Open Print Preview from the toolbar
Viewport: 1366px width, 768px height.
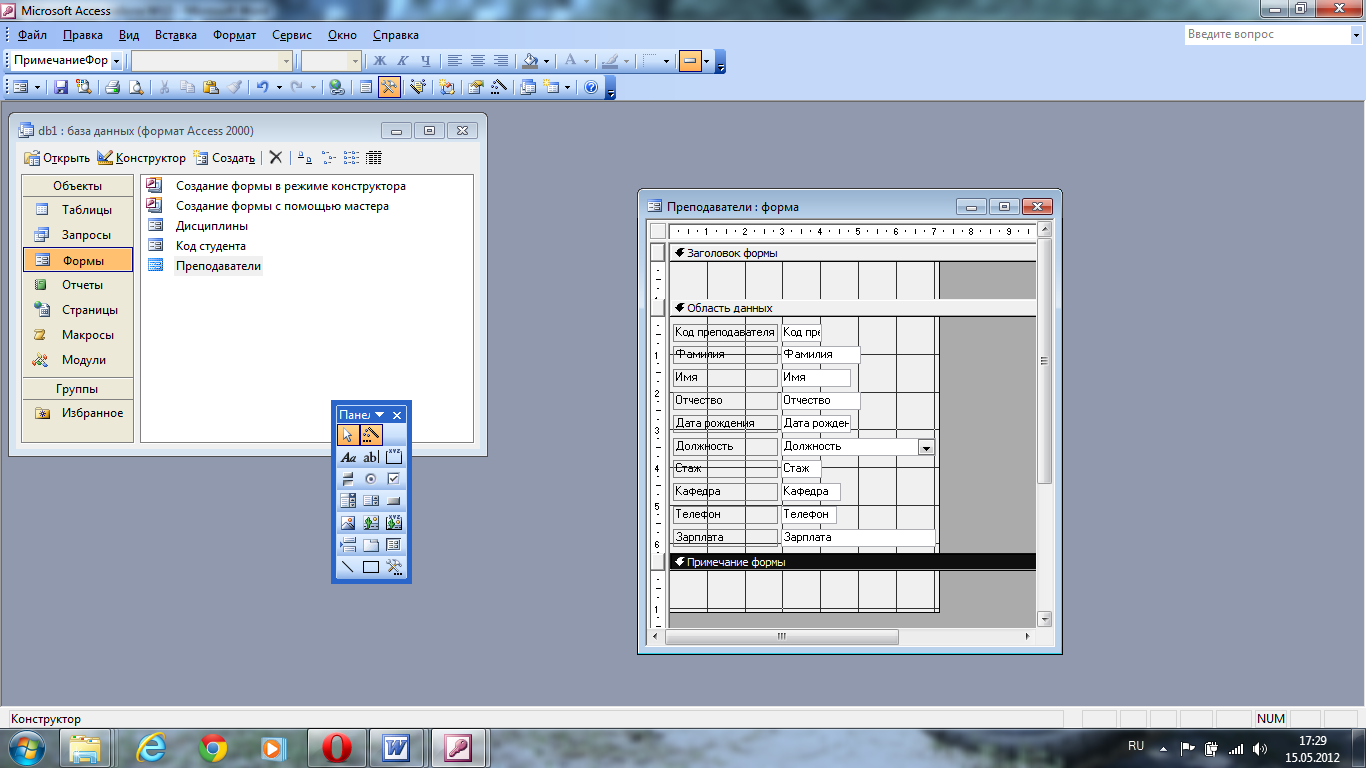tap(136, 87)
